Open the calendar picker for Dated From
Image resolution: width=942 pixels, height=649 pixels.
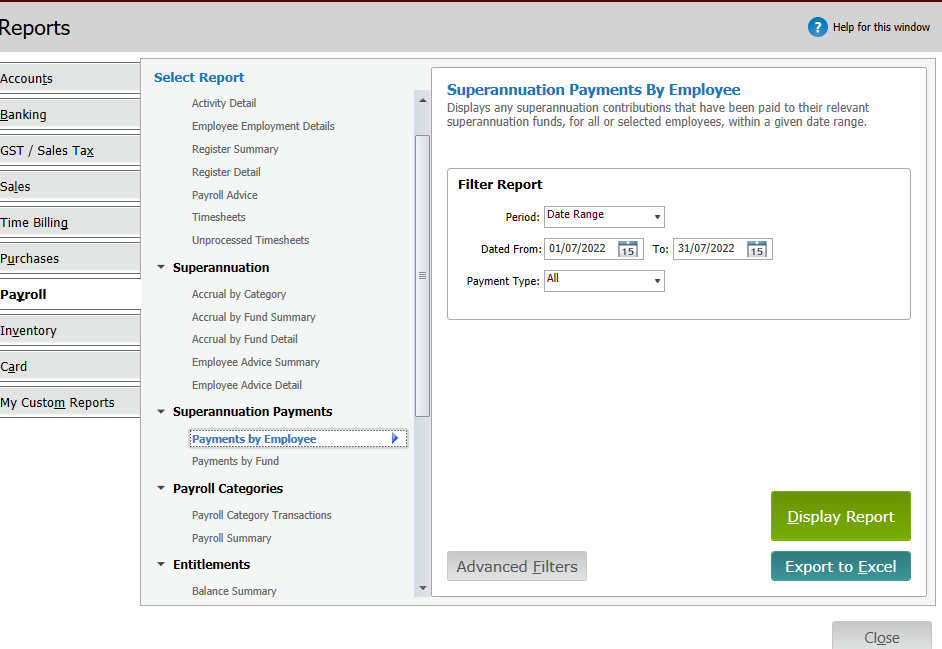click(628, 249)
